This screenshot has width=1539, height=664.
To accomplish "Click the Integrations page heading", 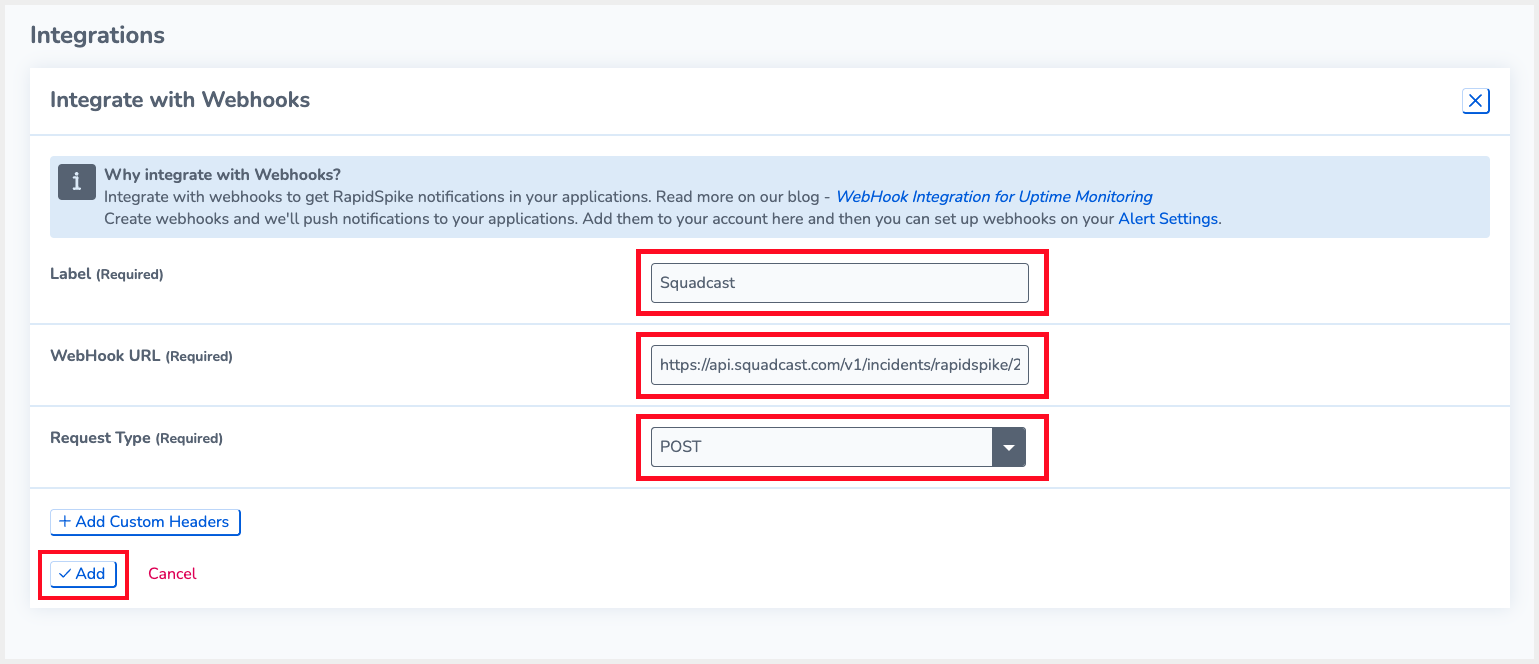I will pyautogui.click(x=97, y=35).
